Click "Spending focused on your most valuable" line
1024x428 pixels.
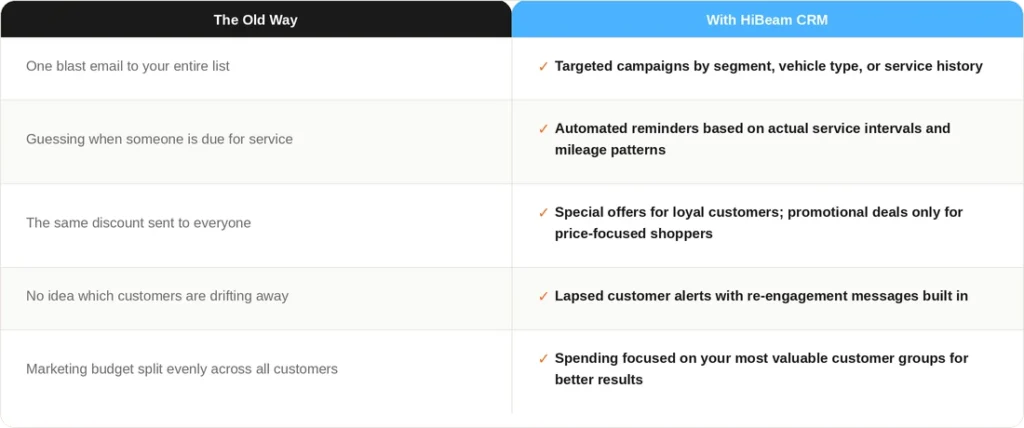pos(761,358)
